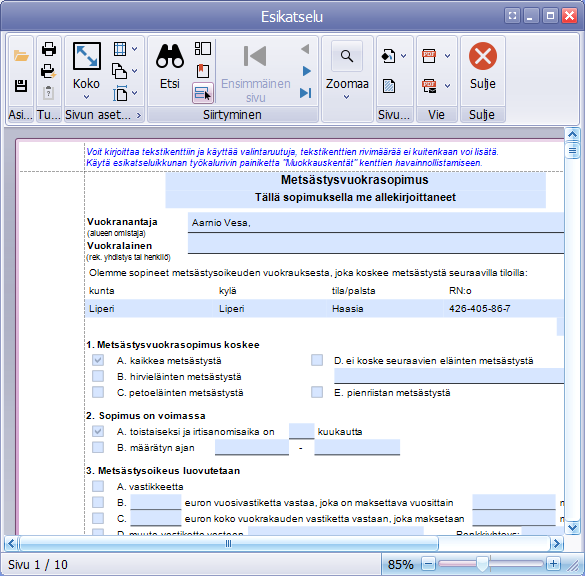Click the save diskette icon
Viewport: 585px width, 576px height.
[x=21, y=86]
